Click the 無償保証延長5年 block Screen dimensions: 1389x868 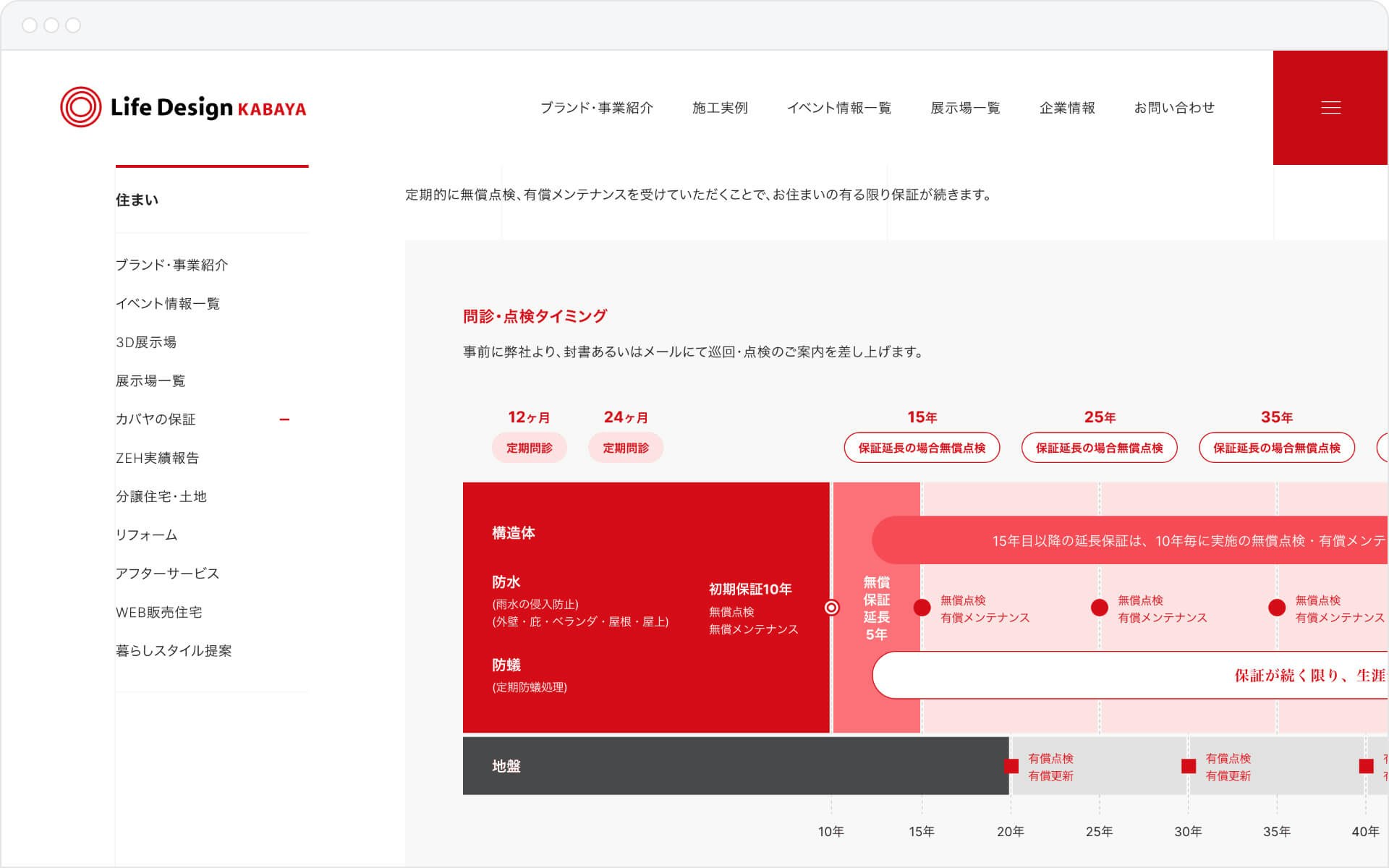[876, 608]
